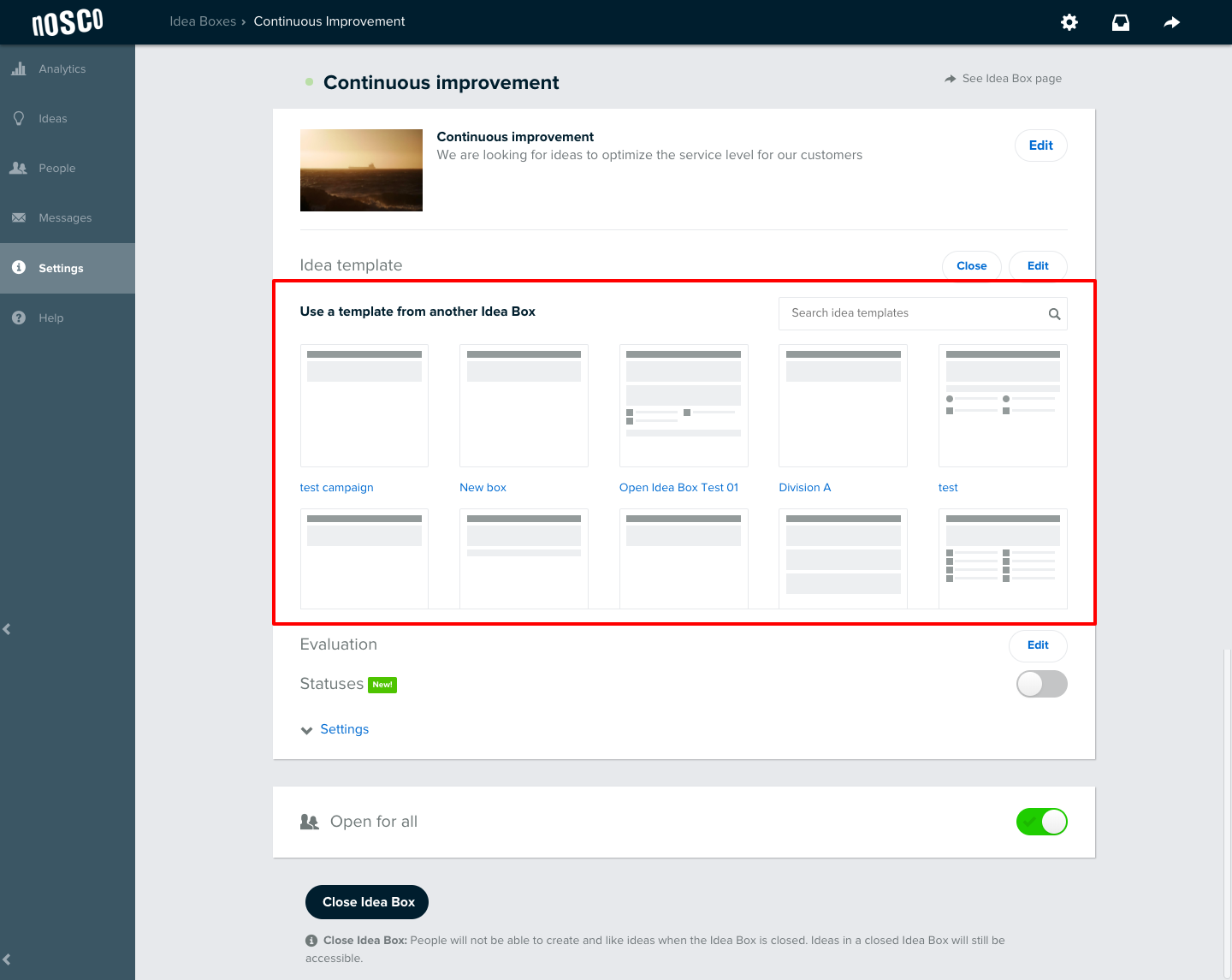Click the Help question mark icon
This screenshot has width=1232, height=980.
[19, 318]
